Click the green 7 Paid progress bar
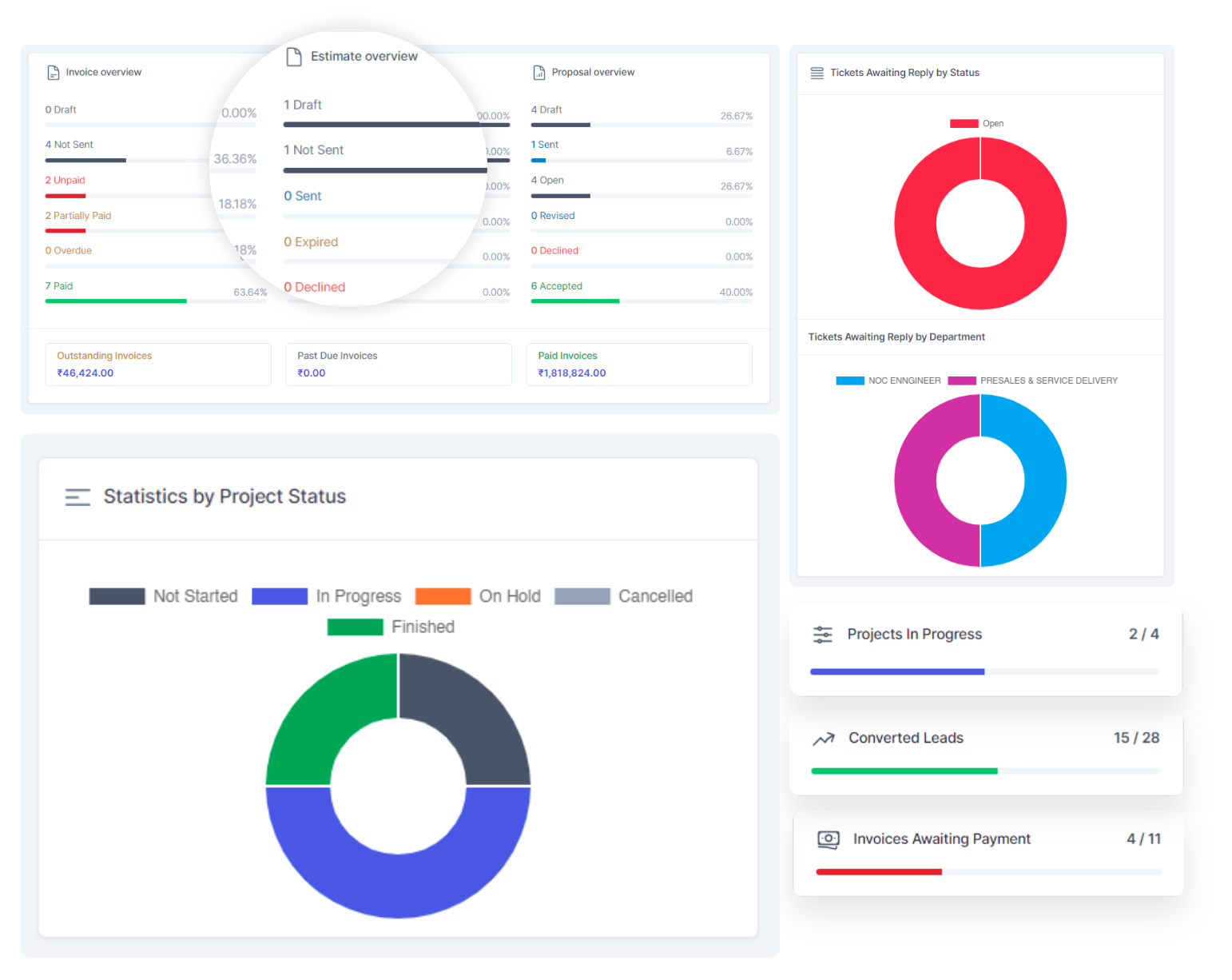Viewport: 1232px width, 980px height. pyautogui.click(x=116, y=301)
